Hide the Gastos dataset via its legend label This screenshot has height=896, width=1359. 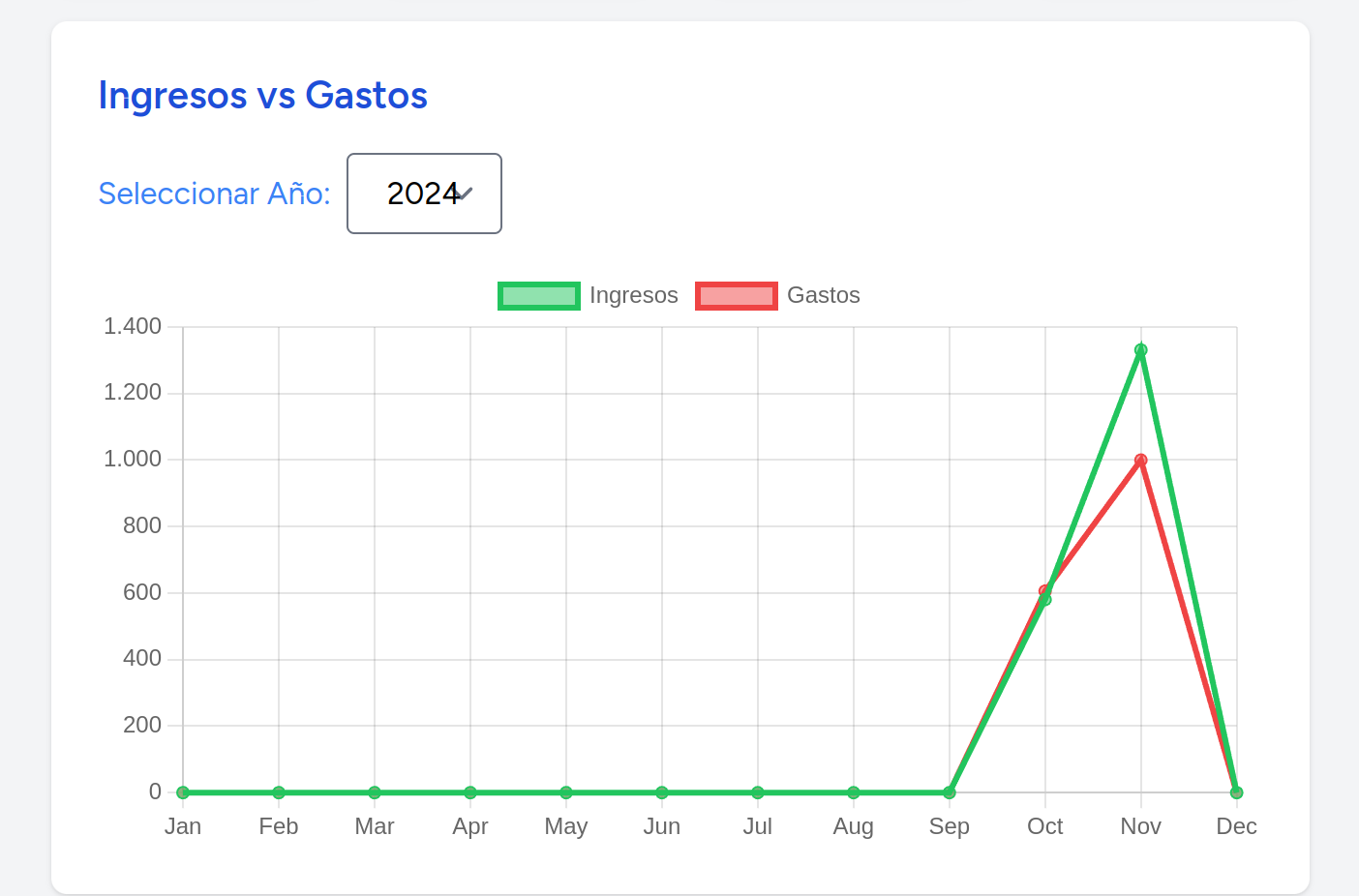pos(824,295)
